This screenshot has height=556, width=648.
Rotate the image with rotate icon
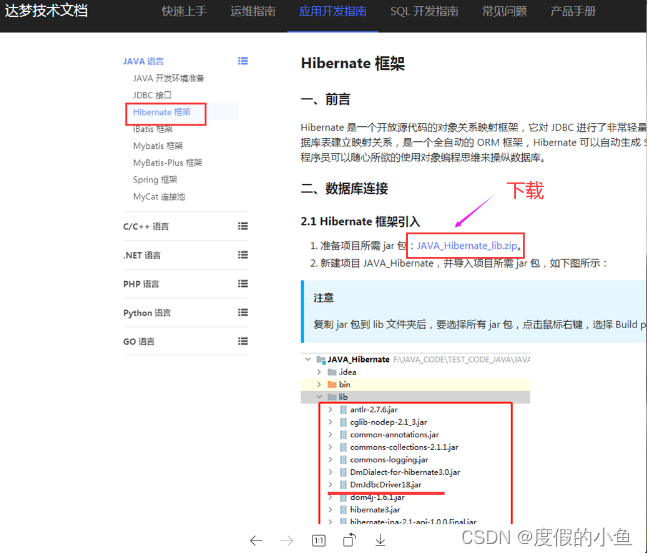(x=349, y=540)
